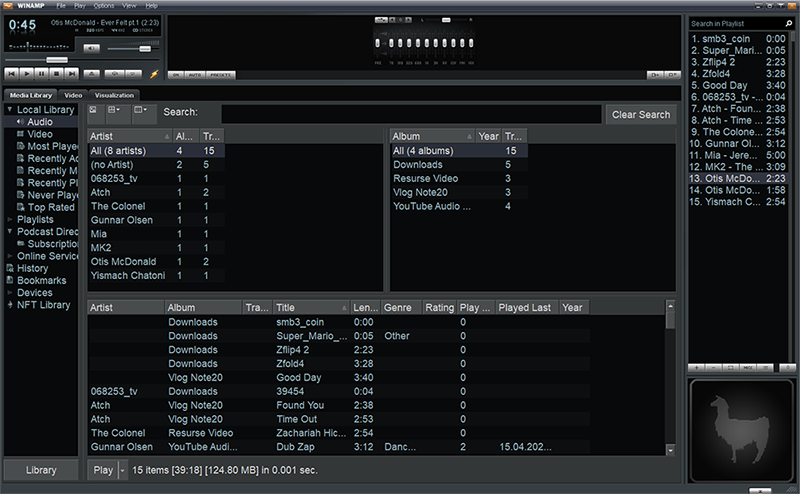Open the File menu

(61, 6)
